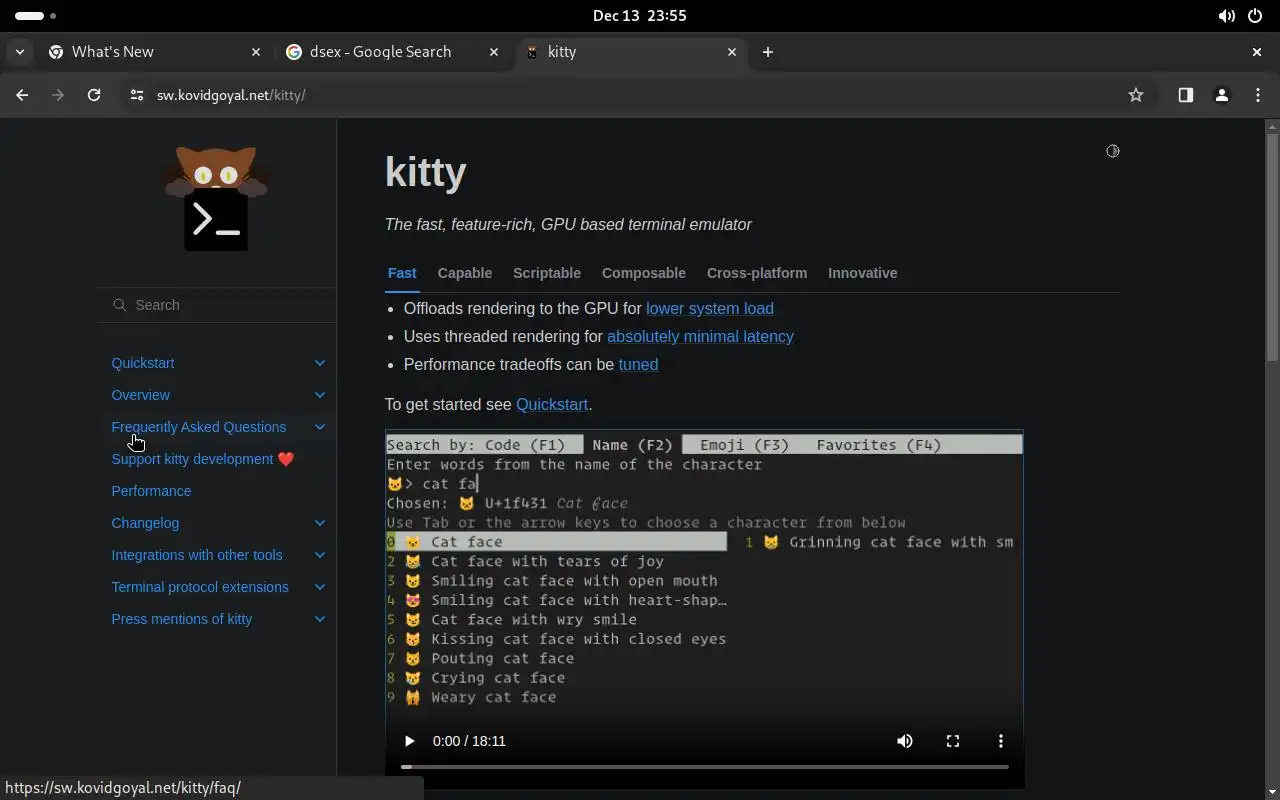Reload the kitty page

pyautogui.click(x=94, y=95)
